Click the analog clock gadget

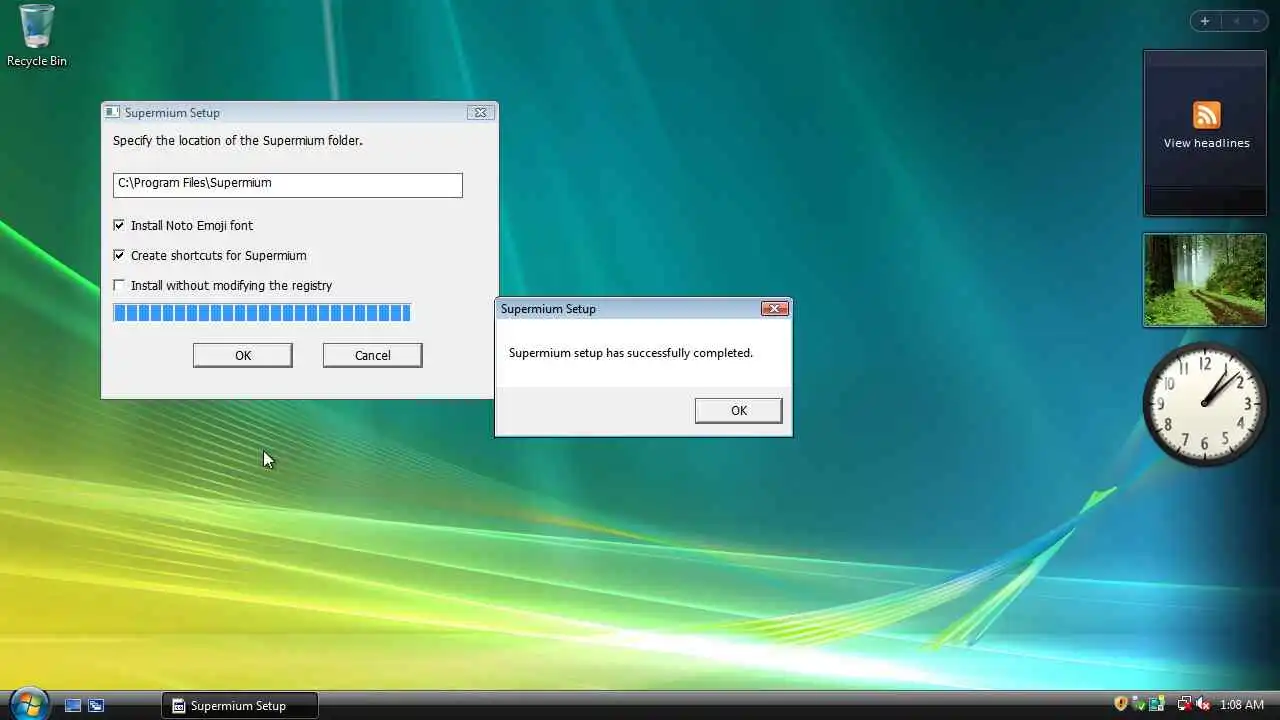1205,404
